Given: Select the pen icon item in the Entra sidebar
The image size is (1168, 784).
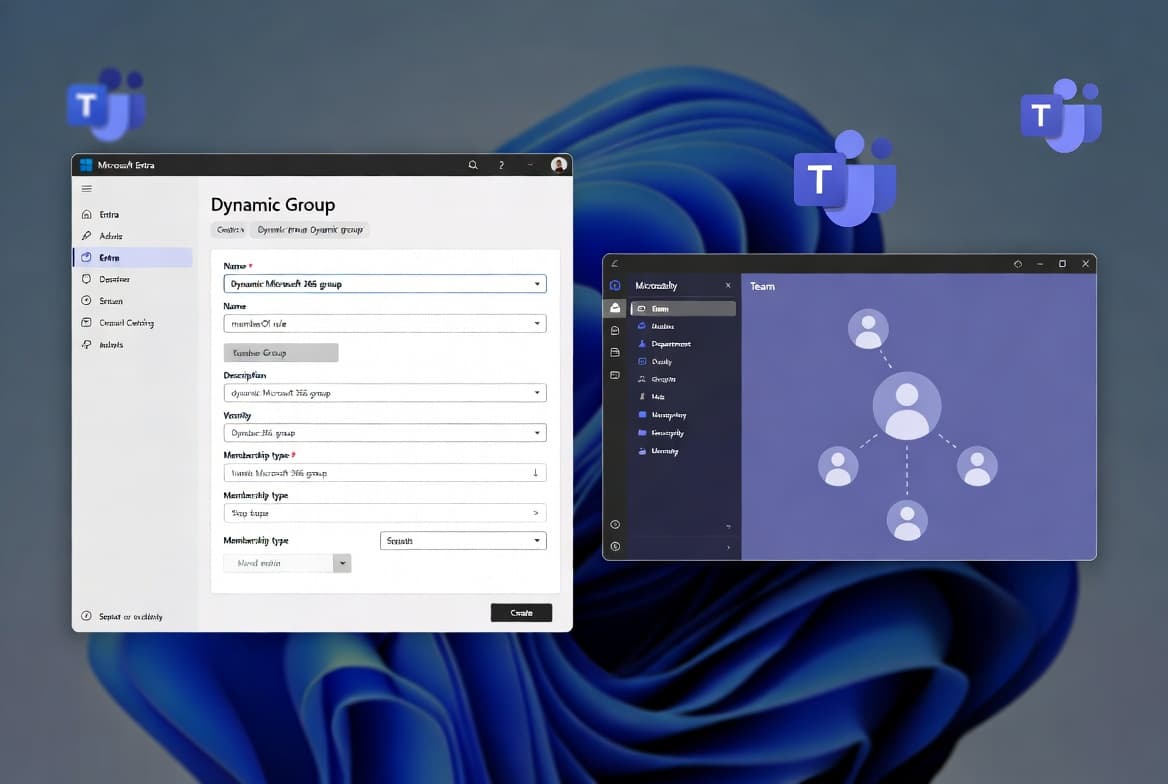Looking at the screenshot, I should click(133, 236).
